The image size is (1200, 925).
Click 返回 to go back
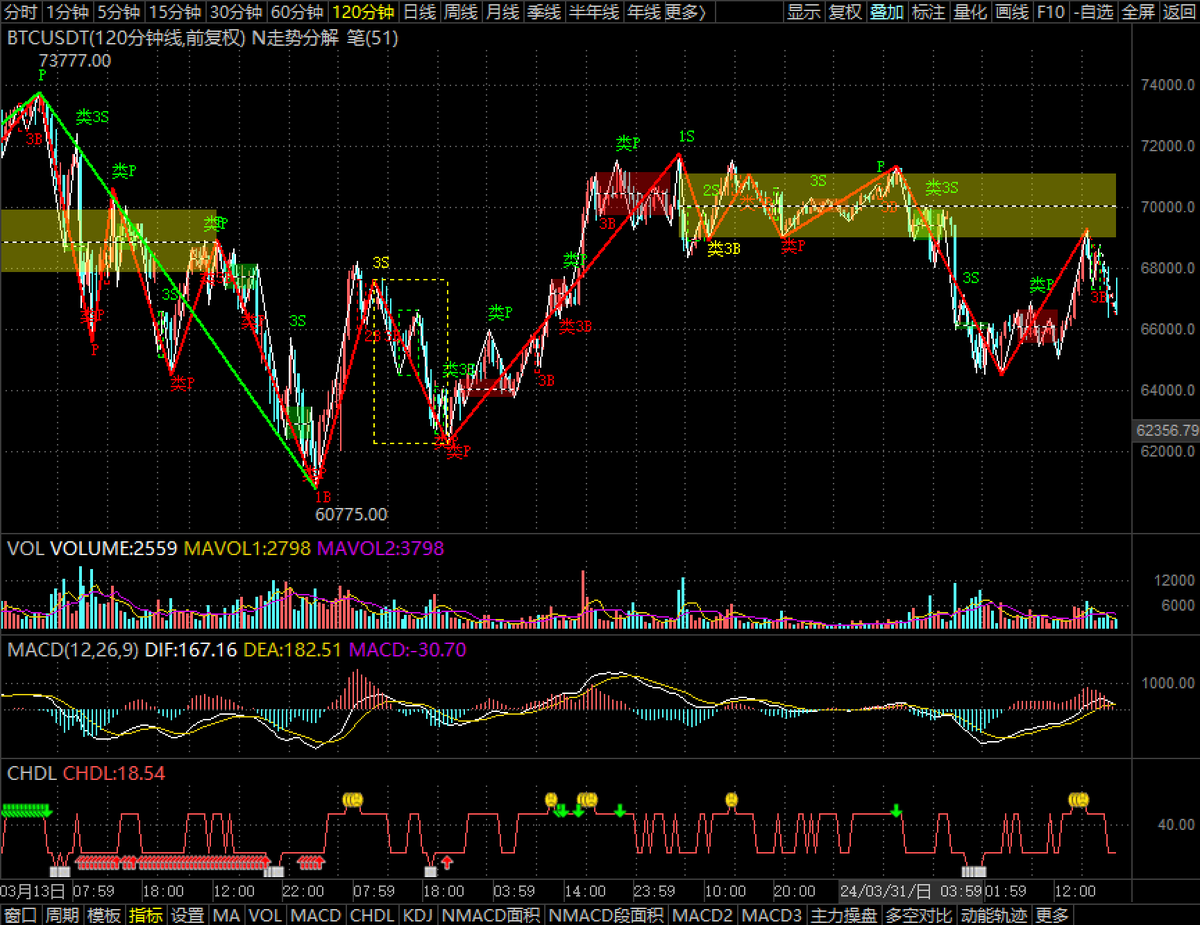coord(1179,12)
